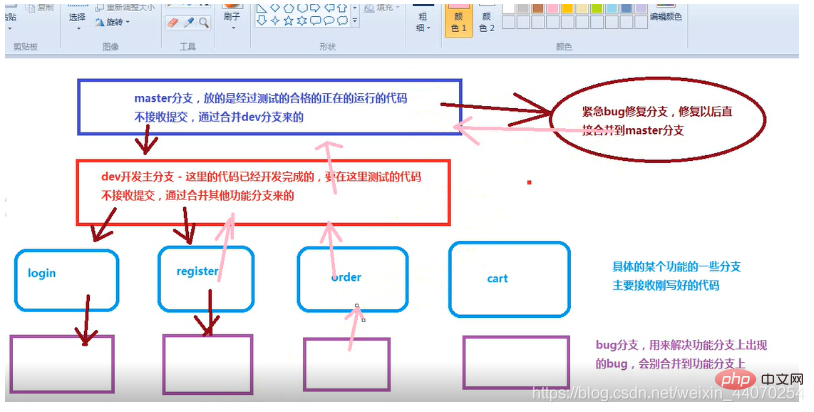Click the 旋转 rotate icon
Image resolution: width=814 pixels, height=412 pixels.
101,22
